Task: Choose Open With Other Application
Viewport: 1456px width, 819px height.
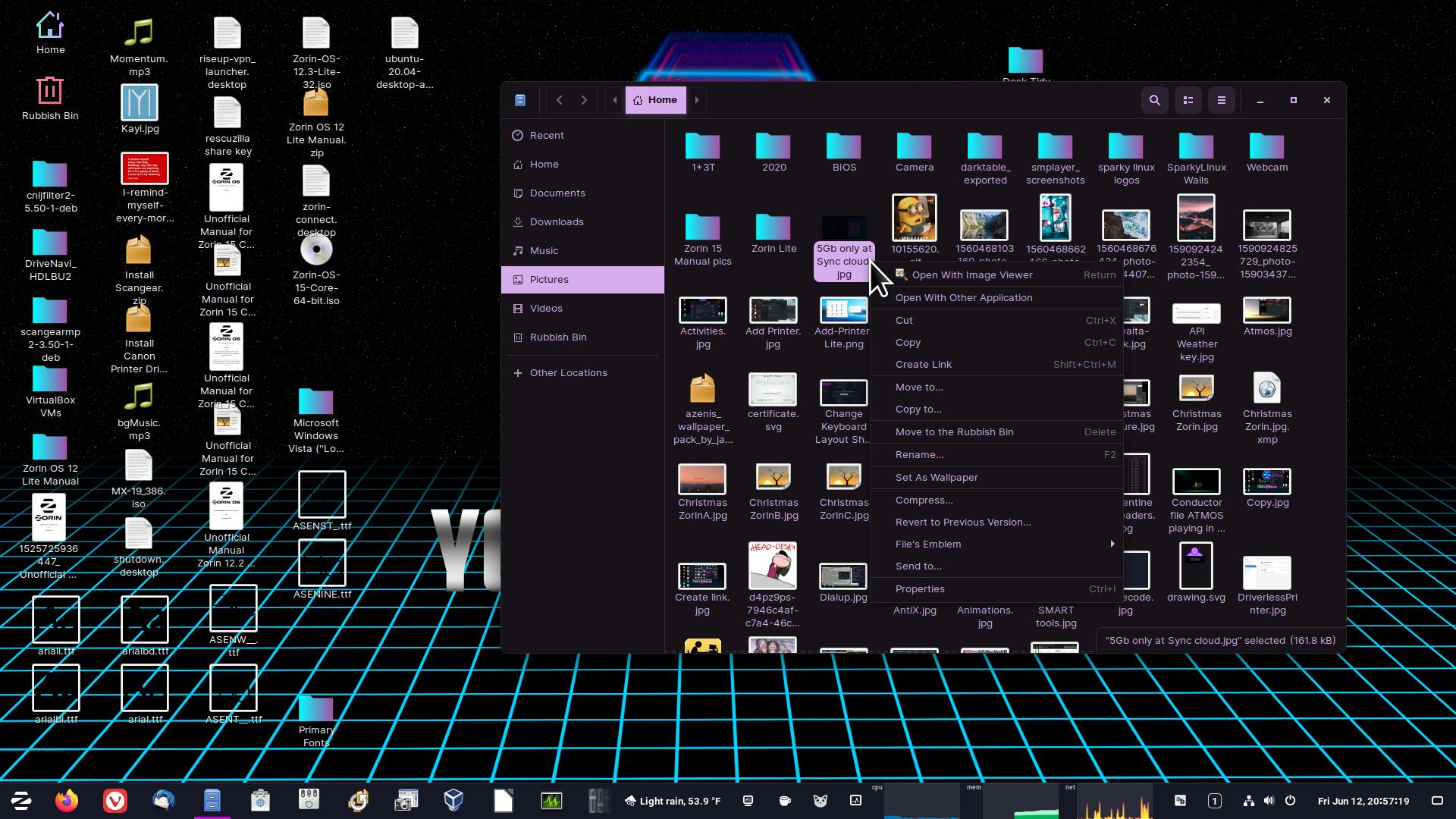Action: [x=963, y=297]
